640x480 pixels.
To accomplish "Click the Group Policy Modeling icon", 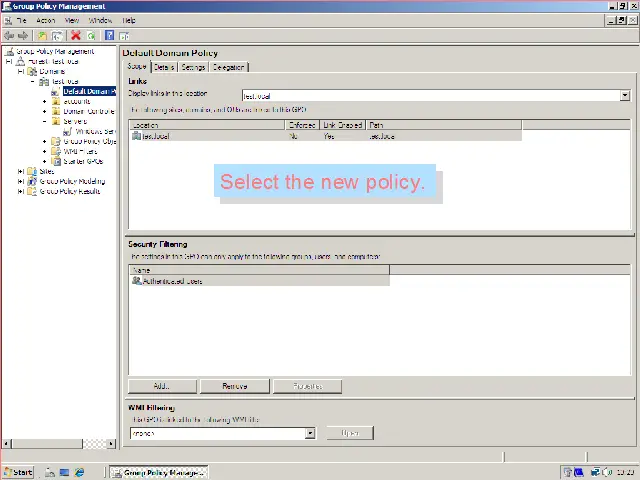I will click(32, 181).
